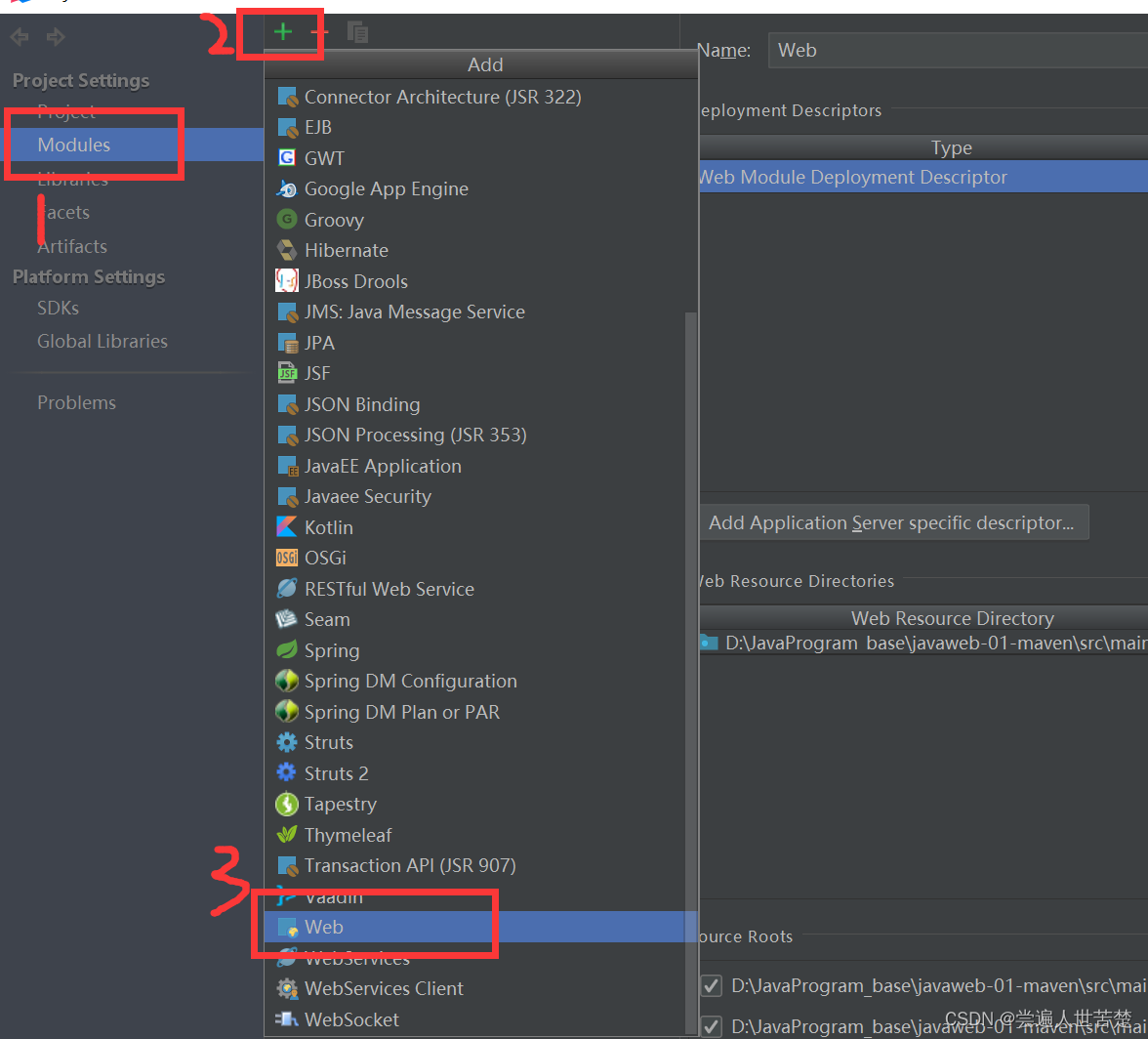Select Spring DM Plan or PAR
The width and height of the screenshot is (1148, 1039).
pyautogui.click(x=474, y=712)
